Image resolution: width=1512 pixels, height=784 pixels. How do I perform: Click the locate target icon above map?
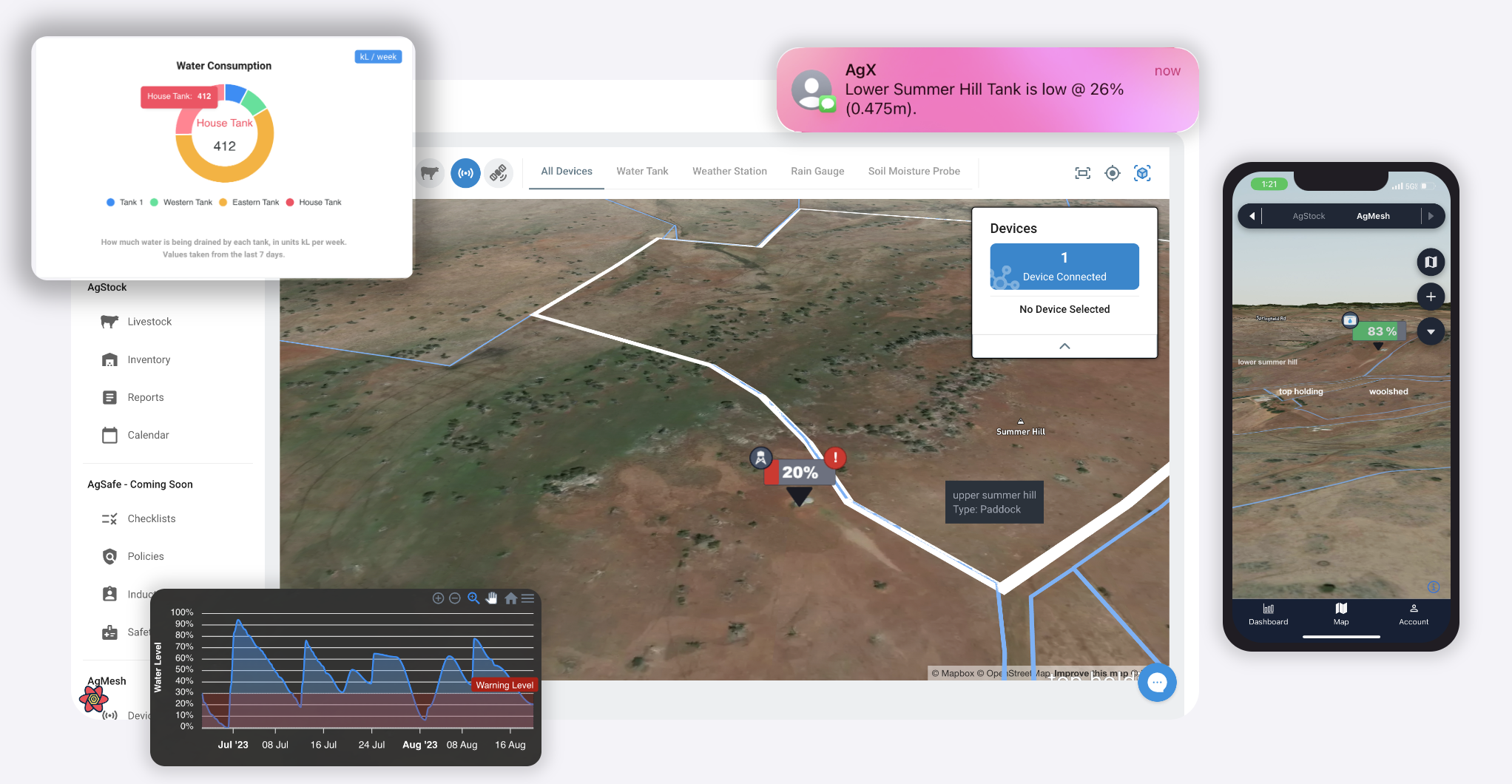click(1112, 173)
